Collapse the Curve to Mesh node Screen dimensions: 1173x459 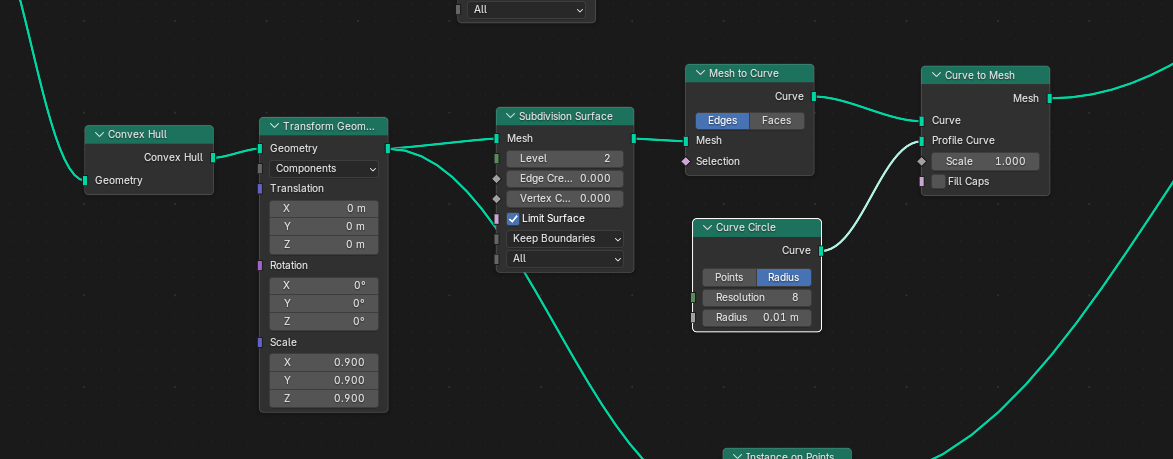pyautogui.click(x=936, y=75)
